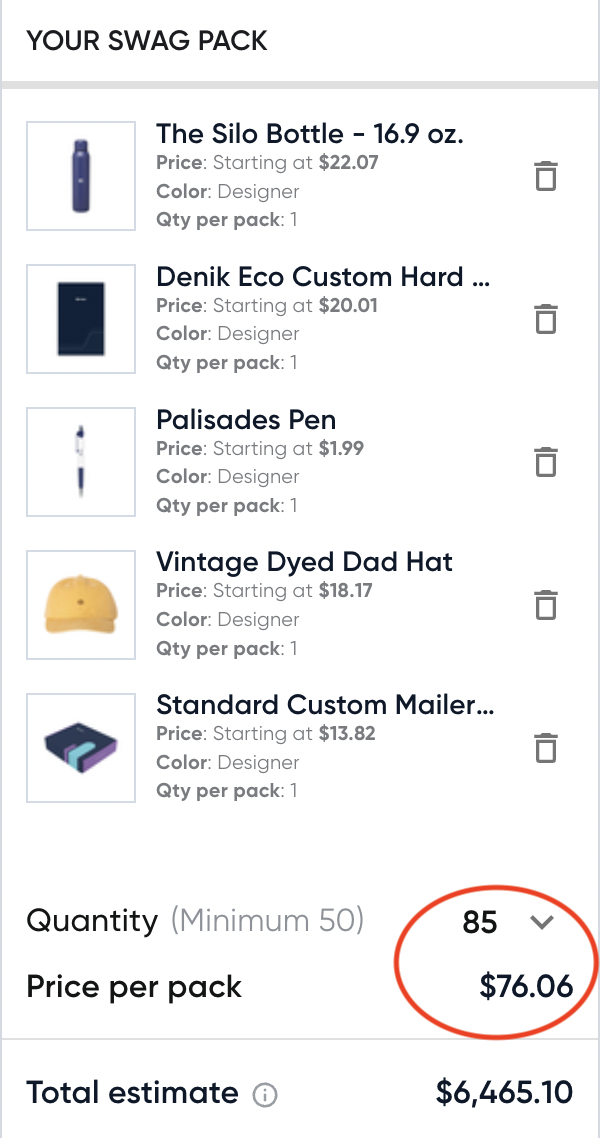Click the notebook thumbnail image

point(80,319)
